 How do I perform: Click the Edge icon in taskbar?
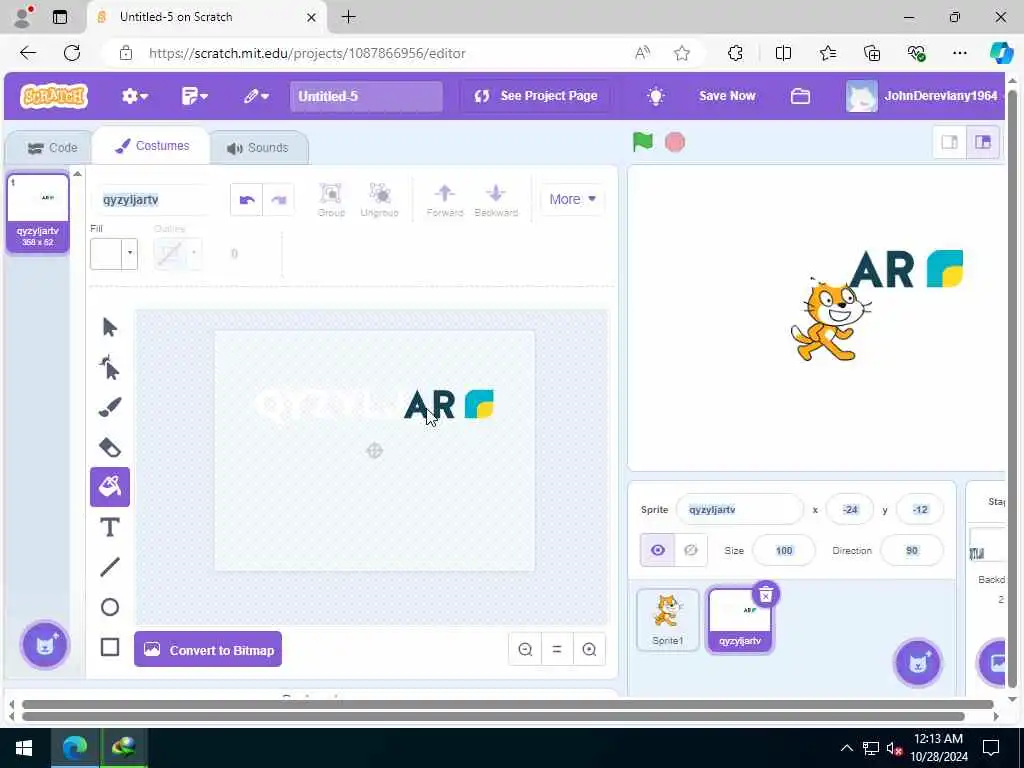coord(74,748)
